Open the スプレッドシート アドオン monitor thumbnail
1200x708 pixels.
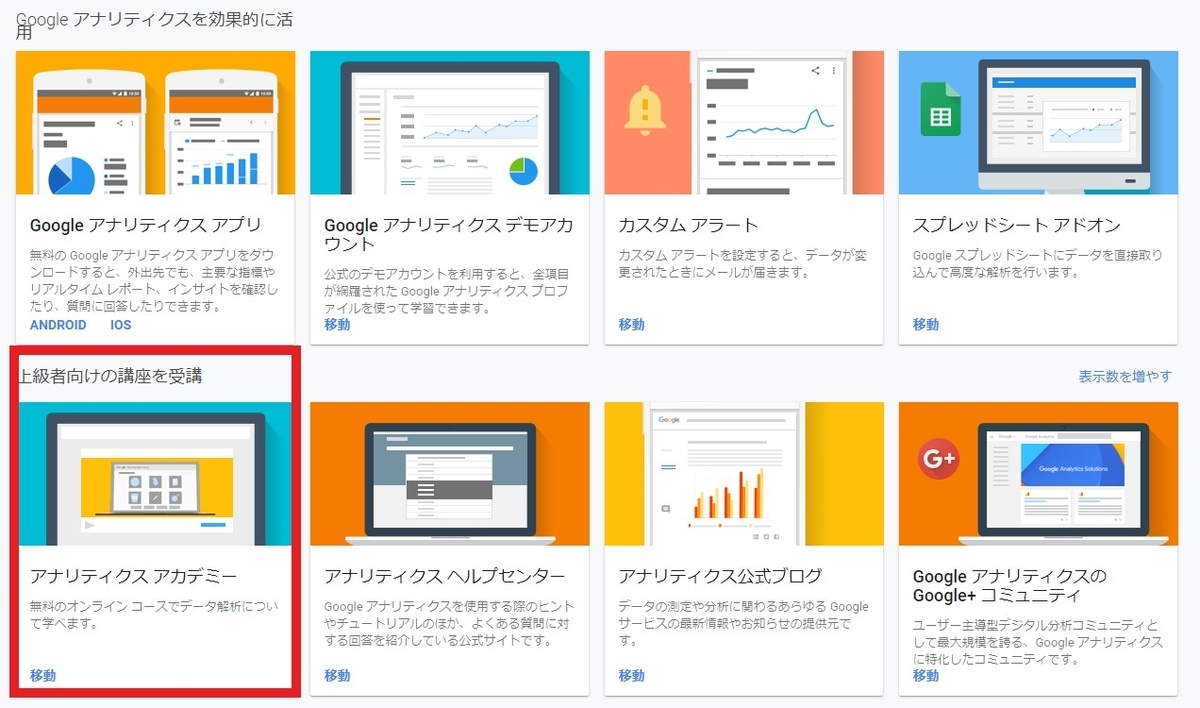click(x=1038, y=122)
